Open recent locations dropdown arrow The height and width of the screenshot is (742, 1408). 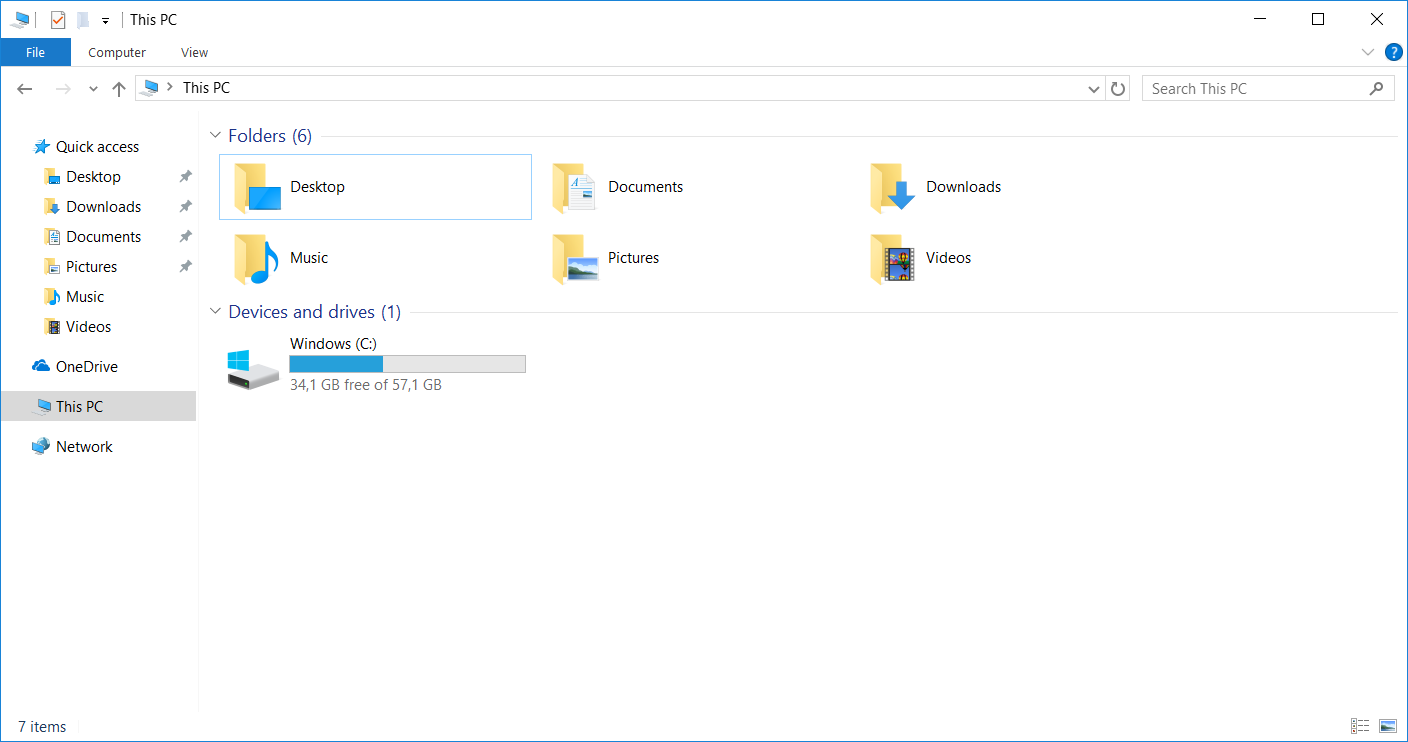tap(93, 89)
